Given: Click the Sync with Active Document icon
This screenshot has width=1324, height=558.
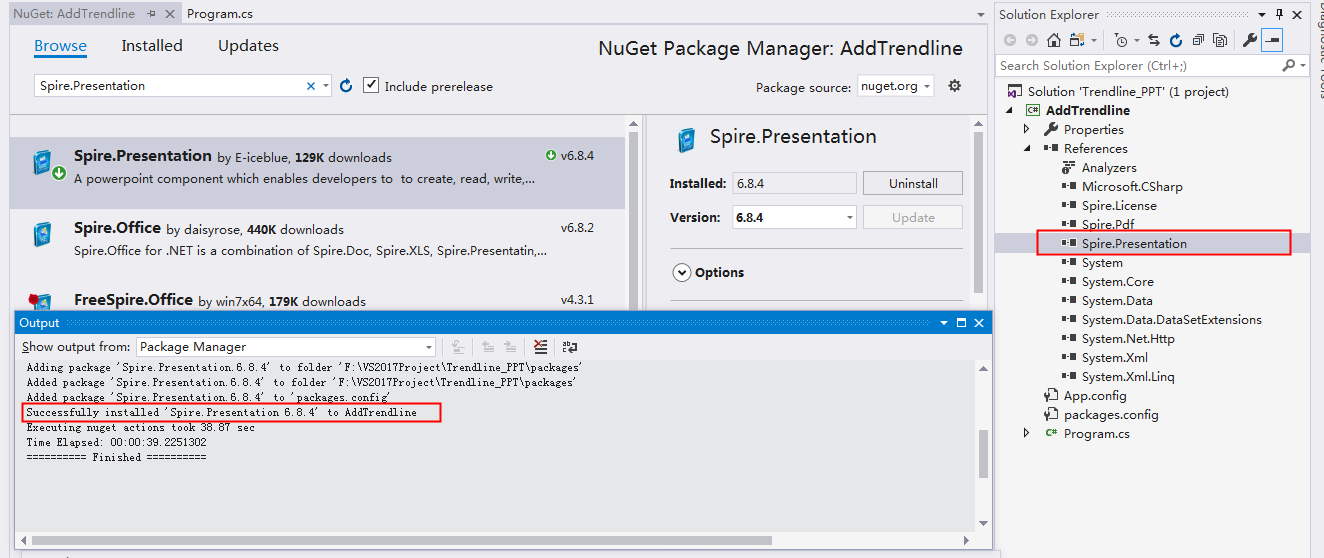Looking at the screenshot, I should [1154, 40].
